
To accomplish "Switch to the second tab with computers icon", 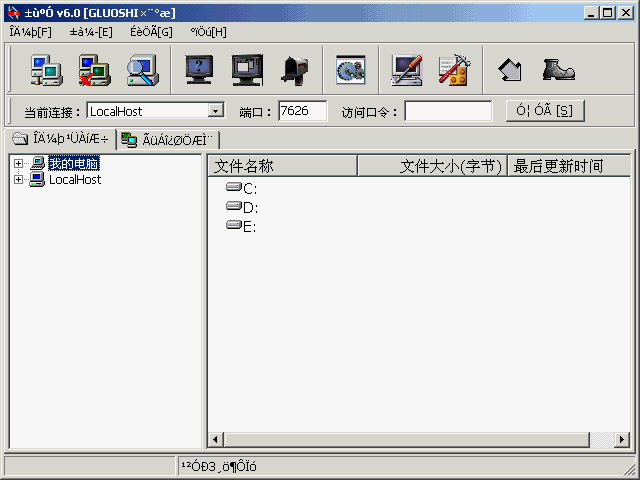I will pos(167,139).
